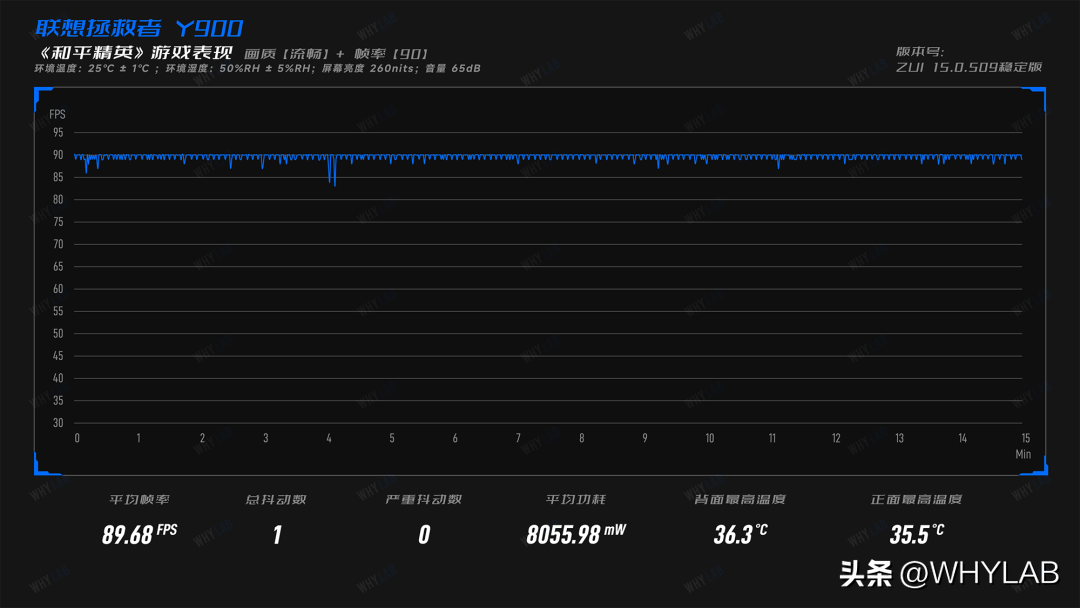Image resolution: width=1080 pixels, height=608 pixels.
Task: Select the 65 label on the FPS axis
Action: [x=58, y=266]
